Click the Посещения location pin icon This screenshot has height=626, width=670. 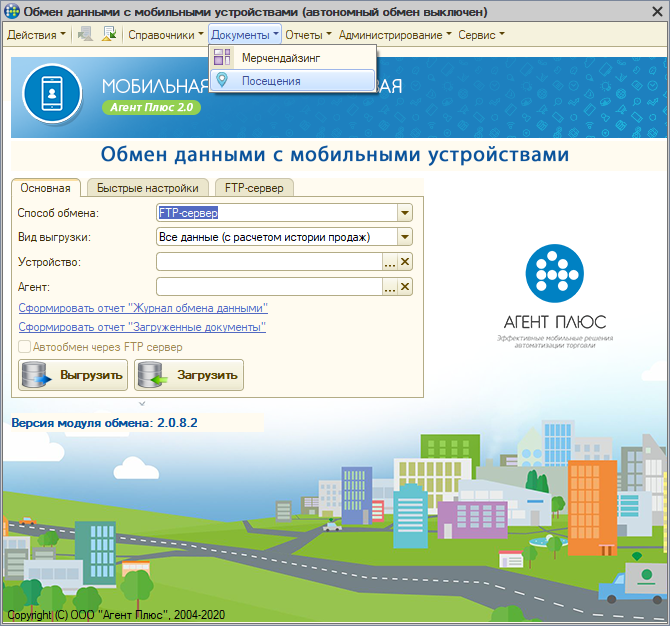pos(222,80)
